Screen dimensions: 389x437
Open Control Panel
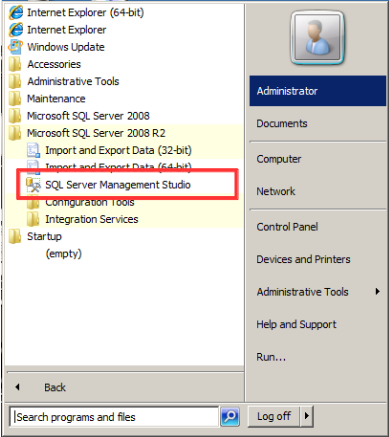click(287, 227)
